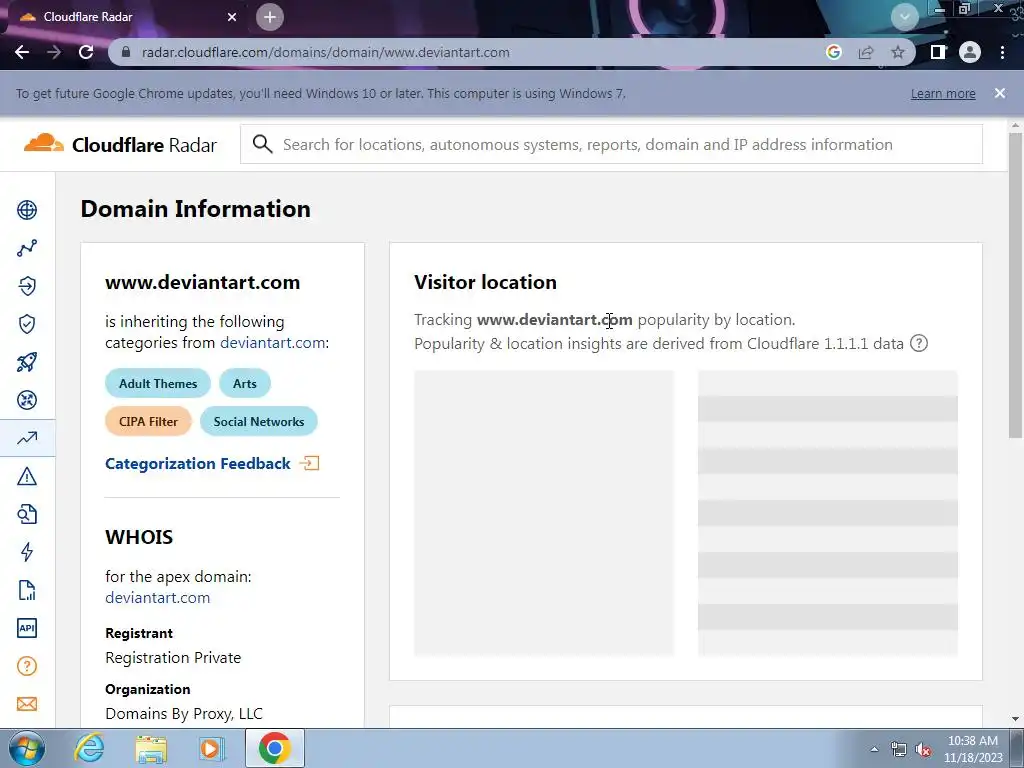Open the traffic line-graph sidebar icon
Viewport: 1024px width, 768px height.
coord(27,248)
